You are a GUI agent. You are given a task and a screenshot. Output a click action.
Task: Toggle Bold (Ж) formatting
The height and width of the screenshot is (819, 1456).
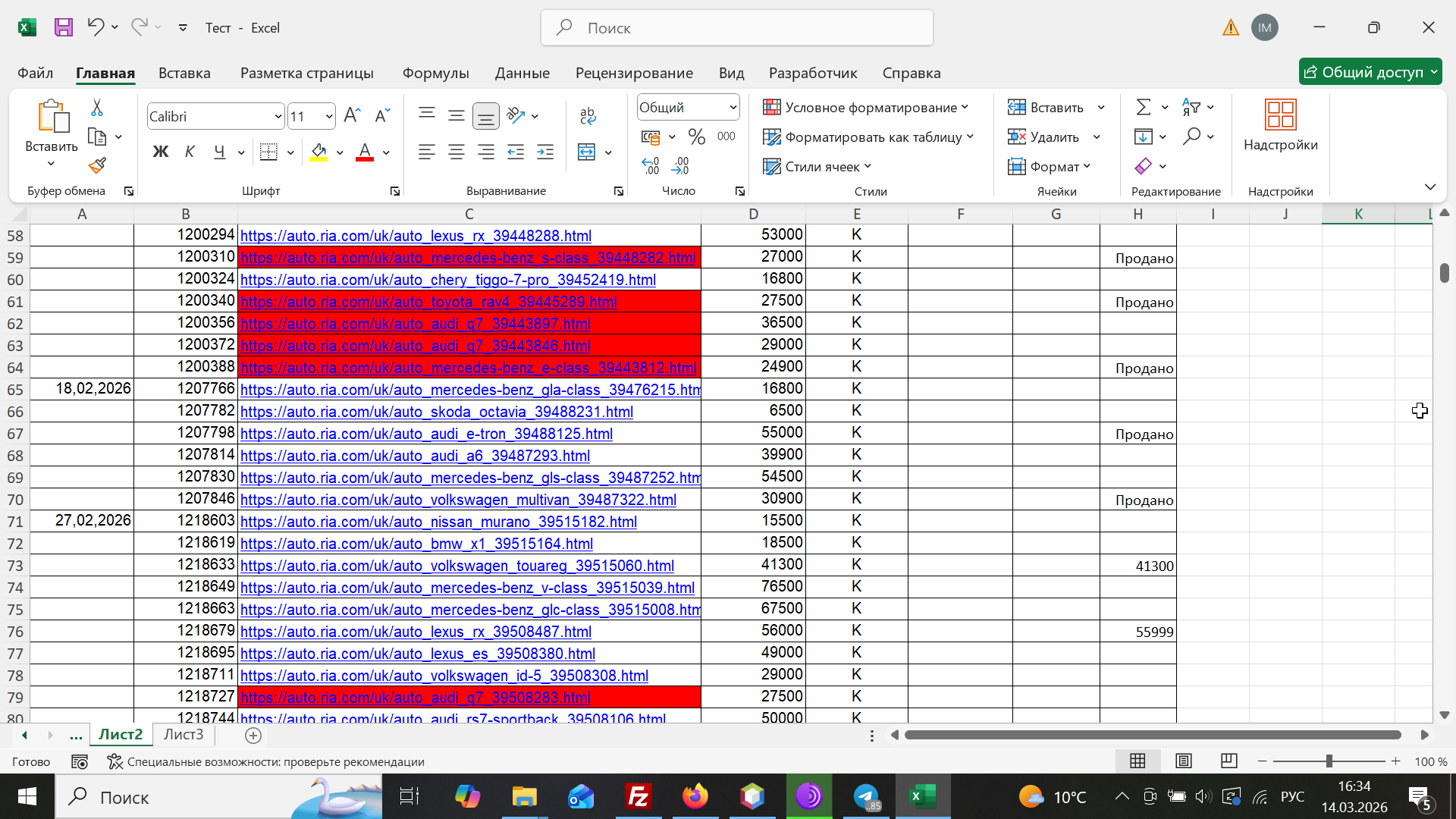[x=160, y=152]
